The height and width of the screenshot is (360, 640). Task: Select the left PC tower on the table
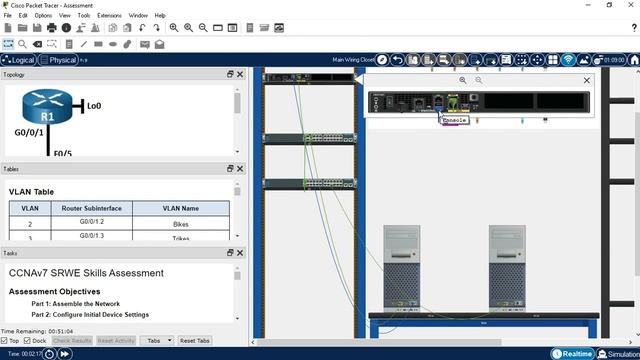point(402,268)
